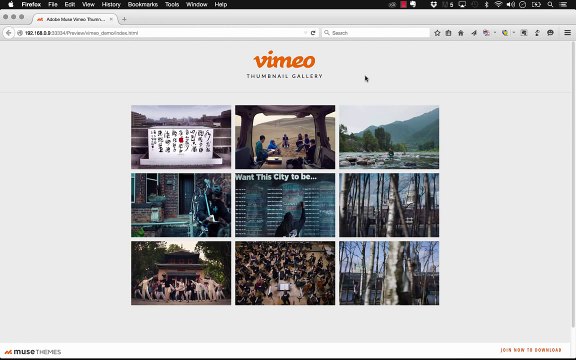Open dropdown arrow beside yellow shield extension icon
The height and width of the screenshot is (360, 576).
coord(514,33)
